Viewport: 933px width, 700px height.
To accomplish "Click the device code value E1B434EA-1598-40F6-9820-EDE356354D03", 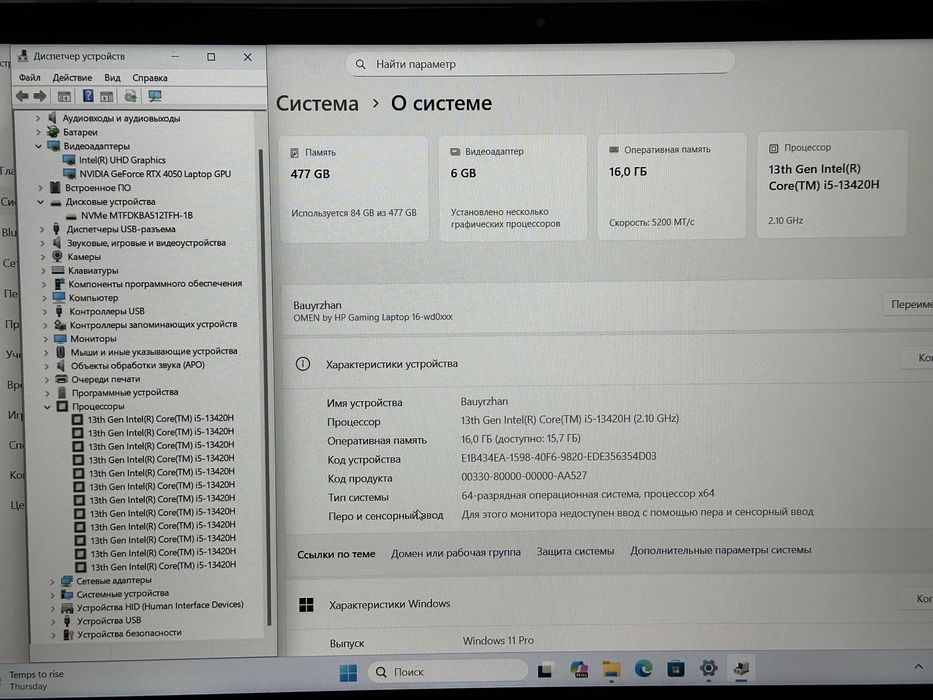I will click(559, 457).
